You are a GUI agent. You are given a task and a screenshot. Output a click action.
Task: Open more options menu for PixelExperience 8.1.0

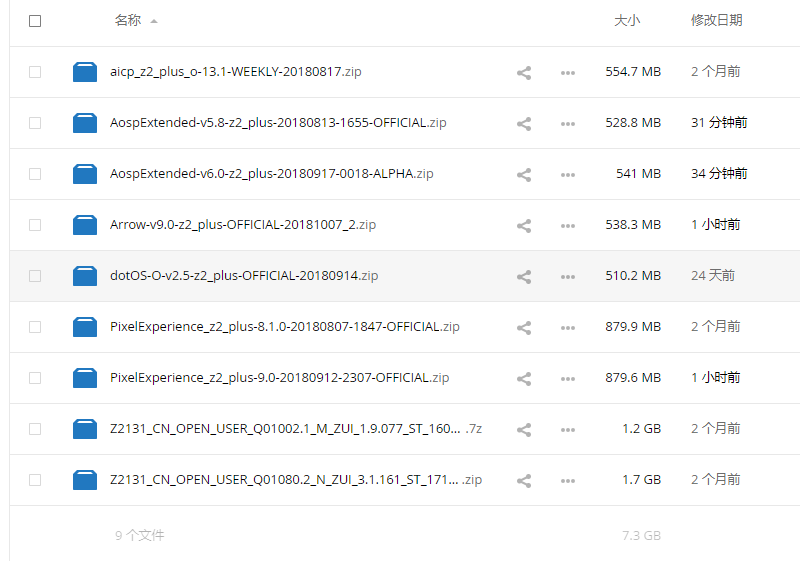(x=568, y=327)
